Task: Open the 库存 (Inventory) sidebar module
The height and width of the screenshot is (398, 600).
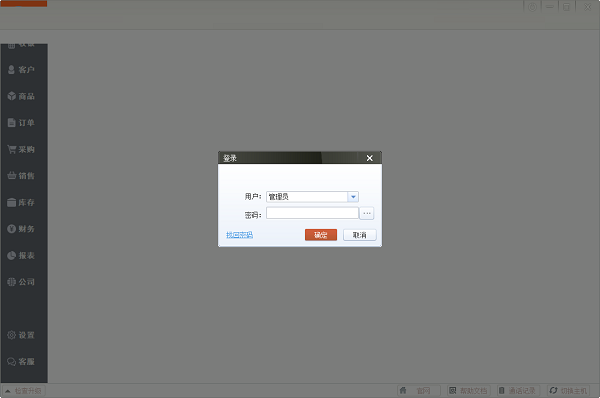Action: 21,202
